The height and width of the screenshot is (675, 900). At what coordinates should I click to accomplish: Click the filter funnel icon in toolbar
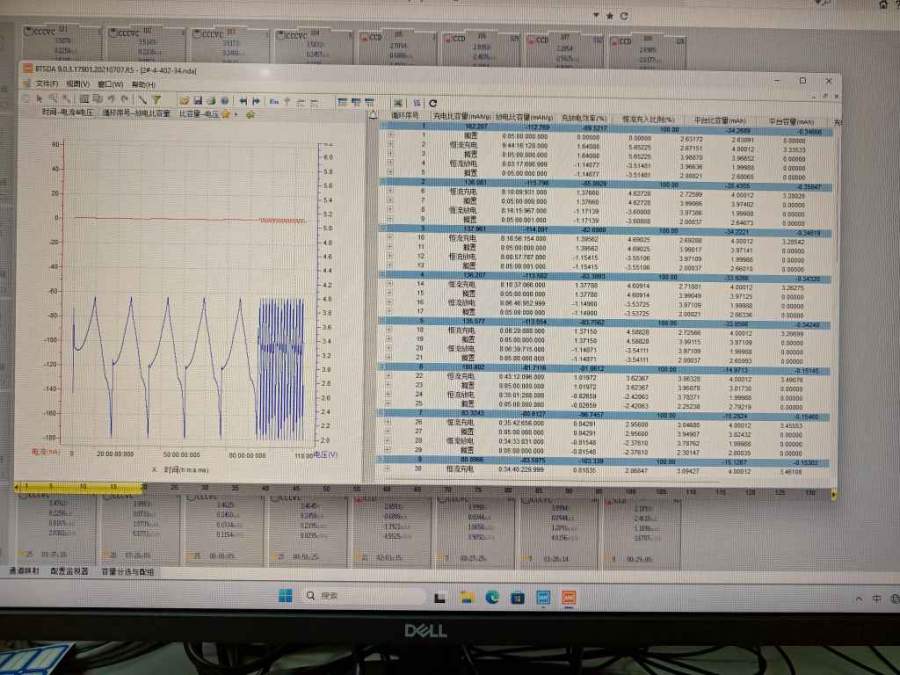(157, 101)
